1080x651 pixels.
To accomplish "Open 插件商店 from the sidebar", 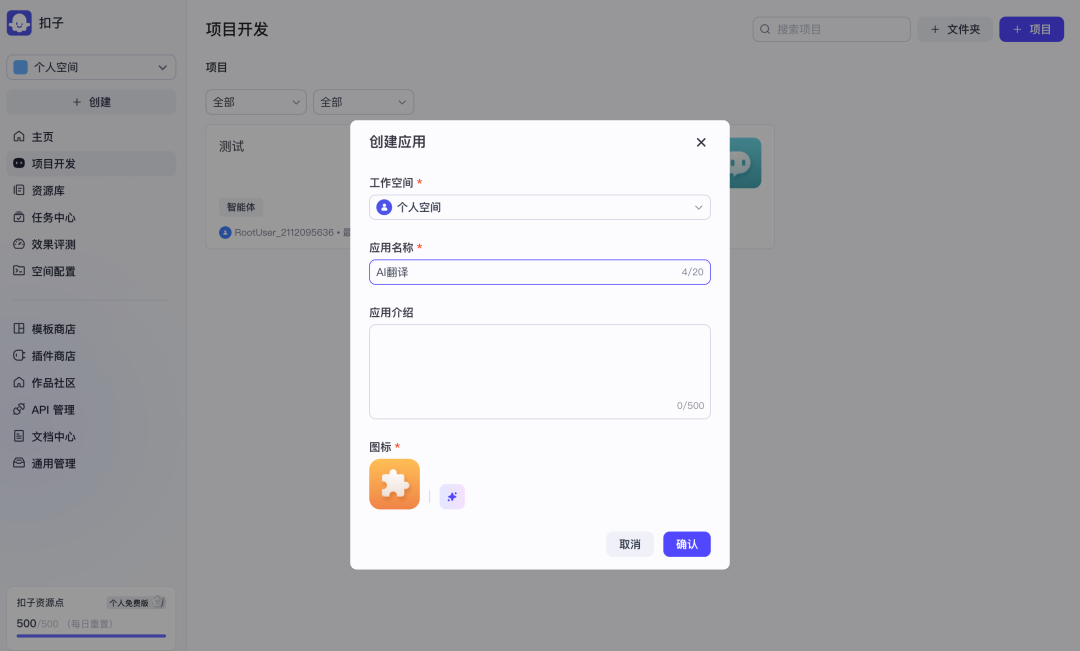I will pos(91,355).
